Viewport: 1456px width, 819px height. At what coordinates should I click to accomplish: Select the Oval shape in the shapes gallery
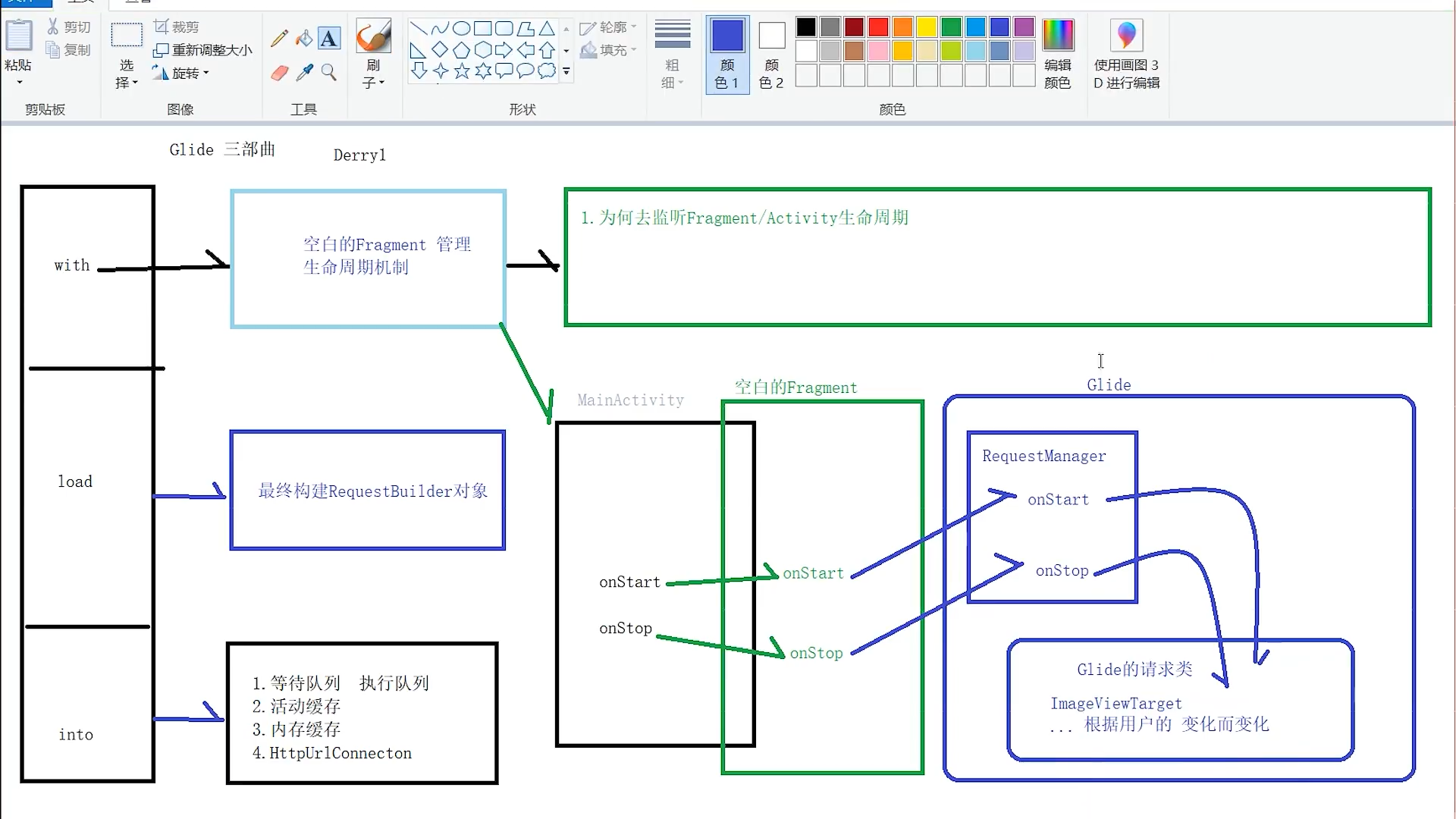coord(461,28)
